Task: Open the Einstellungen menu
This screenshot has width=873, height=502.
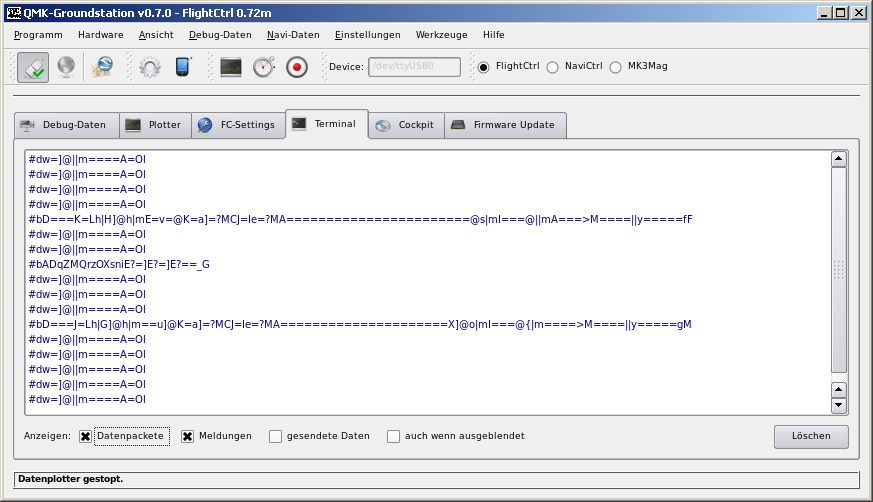Action: pyautogui.click(x=367, y=34)
